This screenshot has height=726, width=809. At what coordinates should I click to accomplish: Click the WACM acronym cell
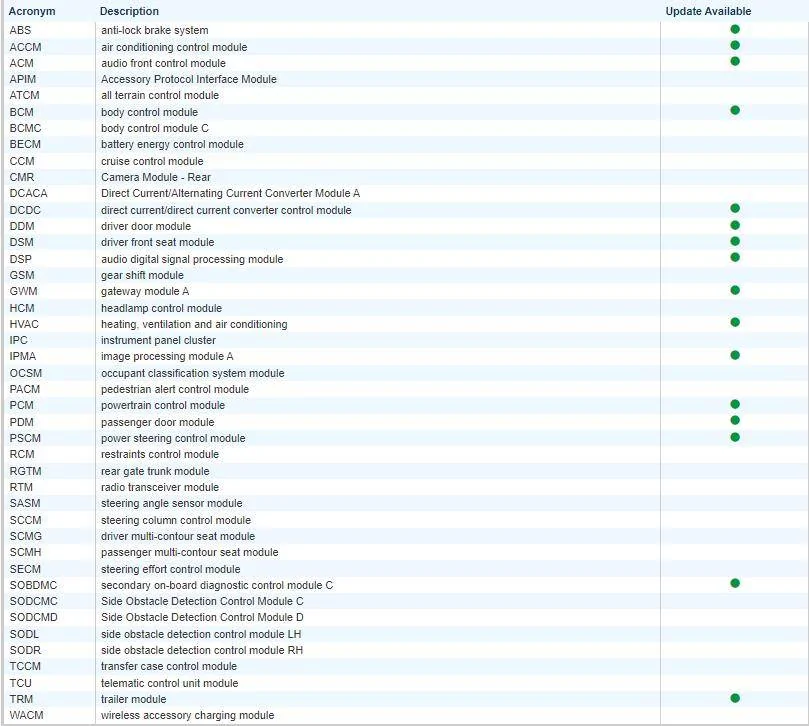(x=29, y=715)
